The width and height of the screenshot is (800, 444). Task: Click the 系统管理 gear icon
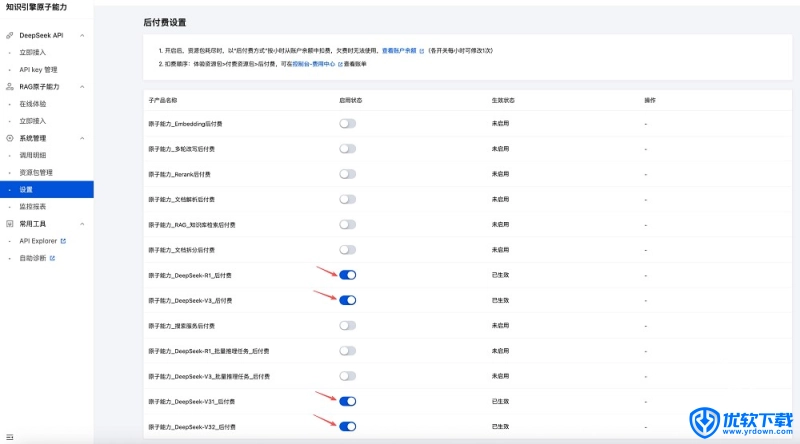pos(10,138)
